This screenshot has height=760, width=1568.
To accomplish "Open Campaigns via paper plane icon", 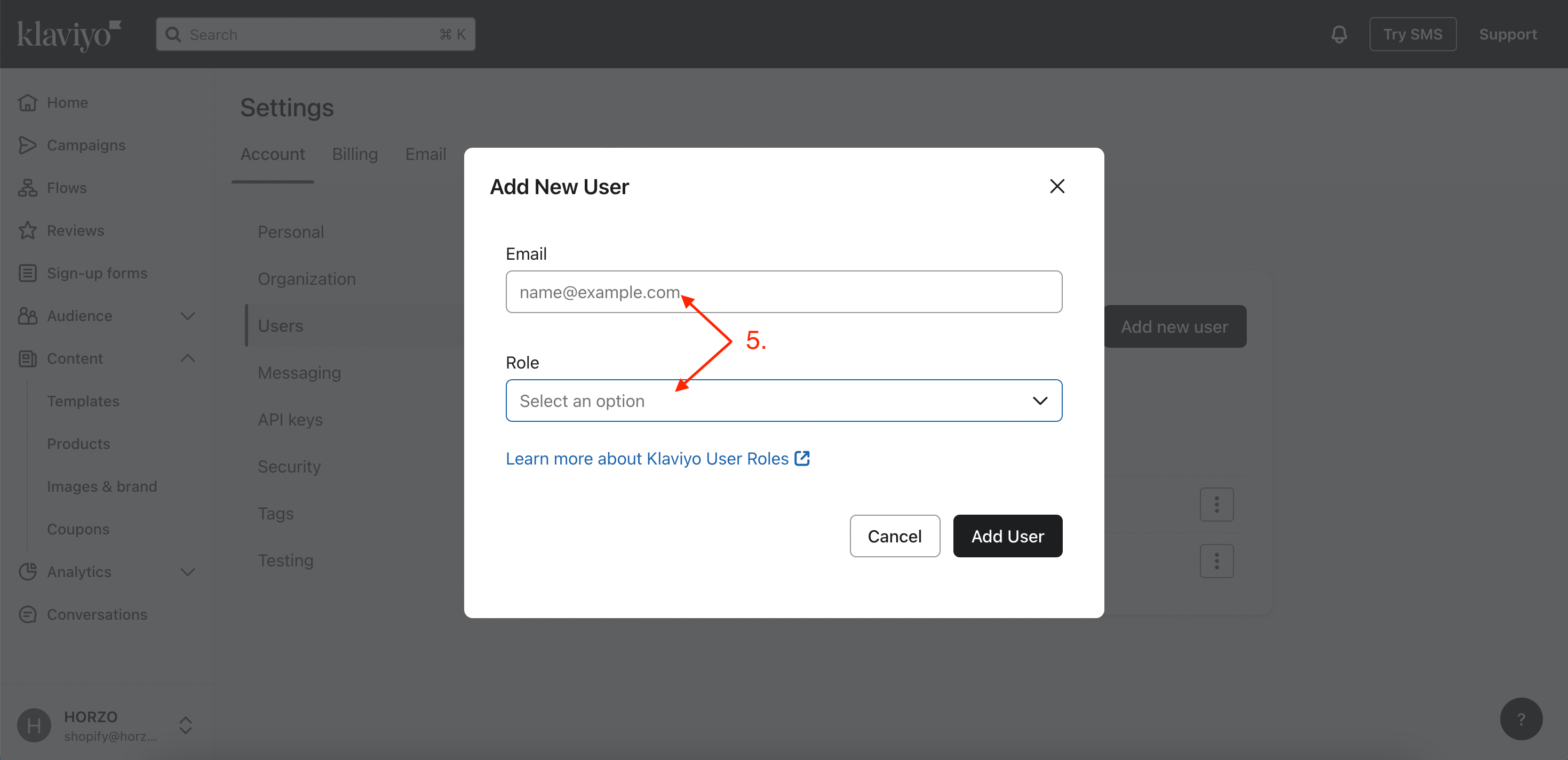I will [x=27, y=145].
